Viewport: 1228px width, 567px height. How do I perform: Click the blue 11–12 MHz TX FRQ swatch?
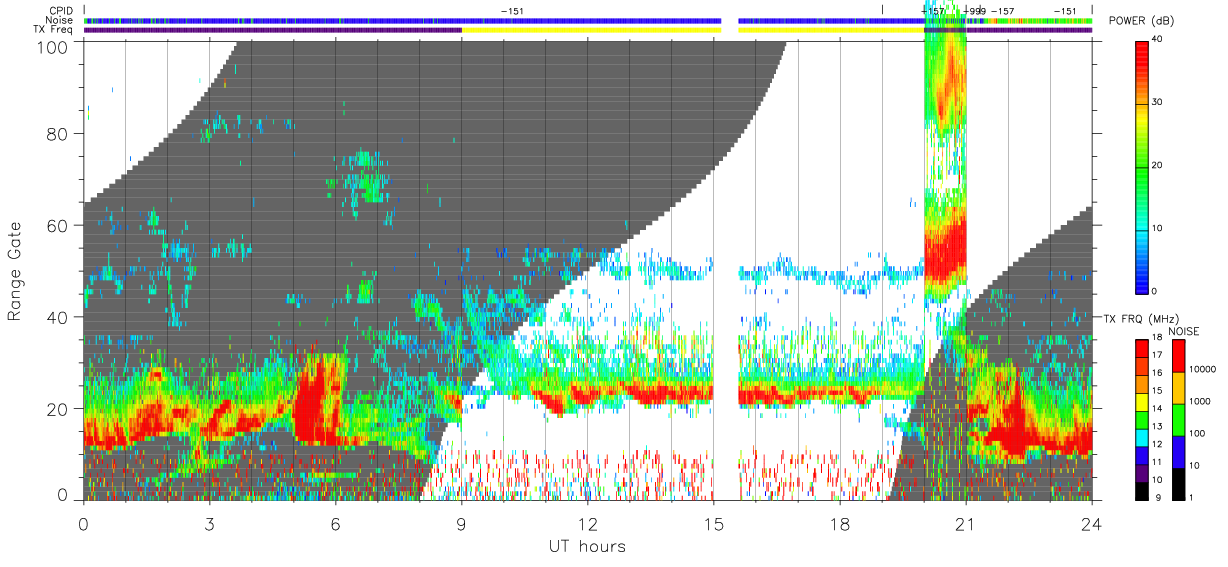[1142, 456]
